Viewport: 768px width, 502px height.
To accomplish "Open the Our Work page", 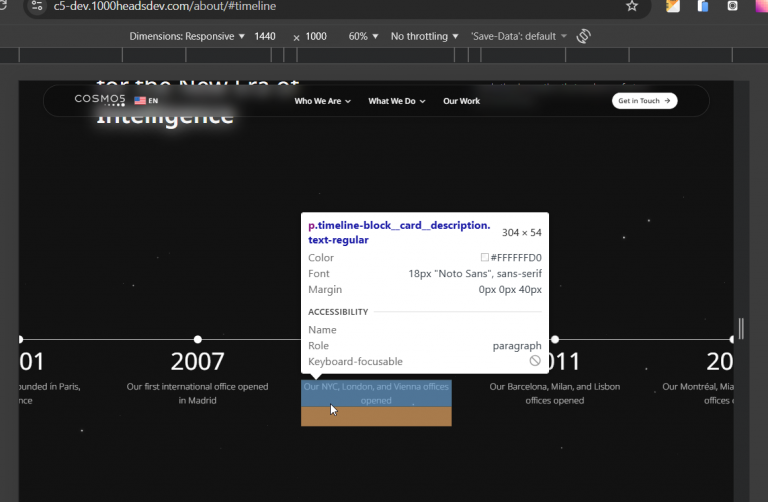I will click(461, 101).
